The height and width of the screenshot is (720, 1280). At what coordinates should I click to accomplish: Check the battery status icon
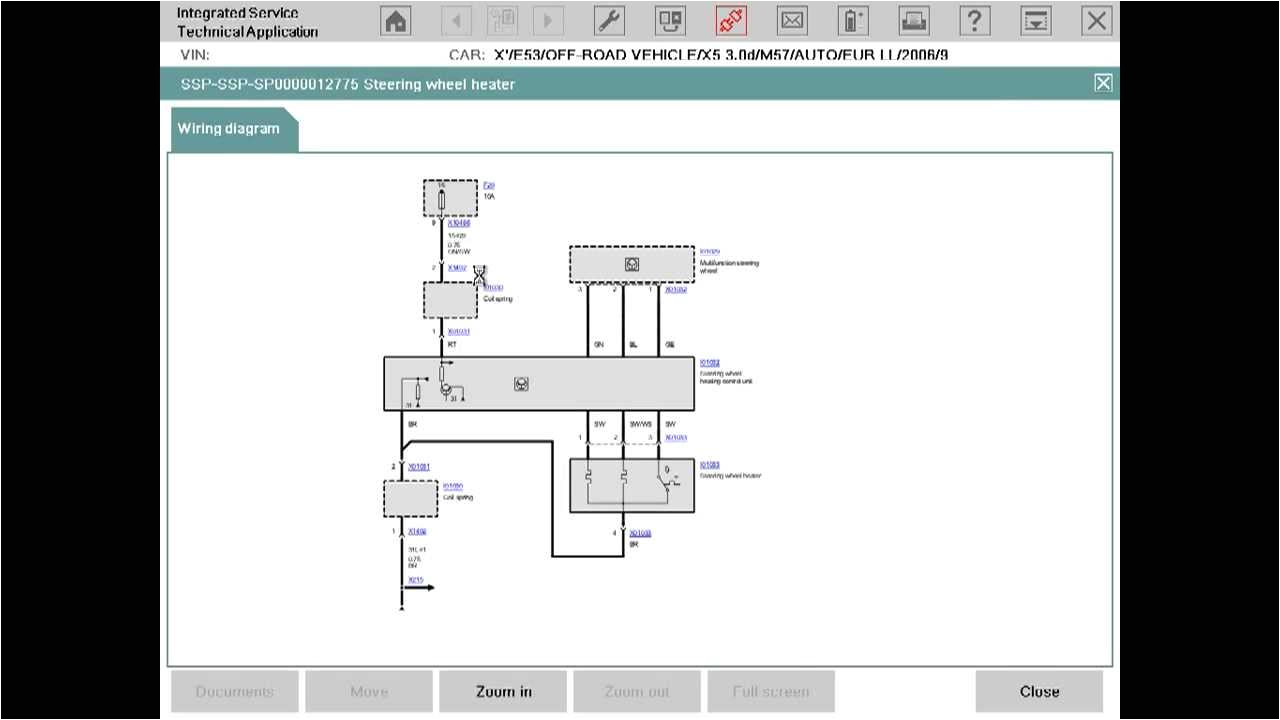pos(851,20)
